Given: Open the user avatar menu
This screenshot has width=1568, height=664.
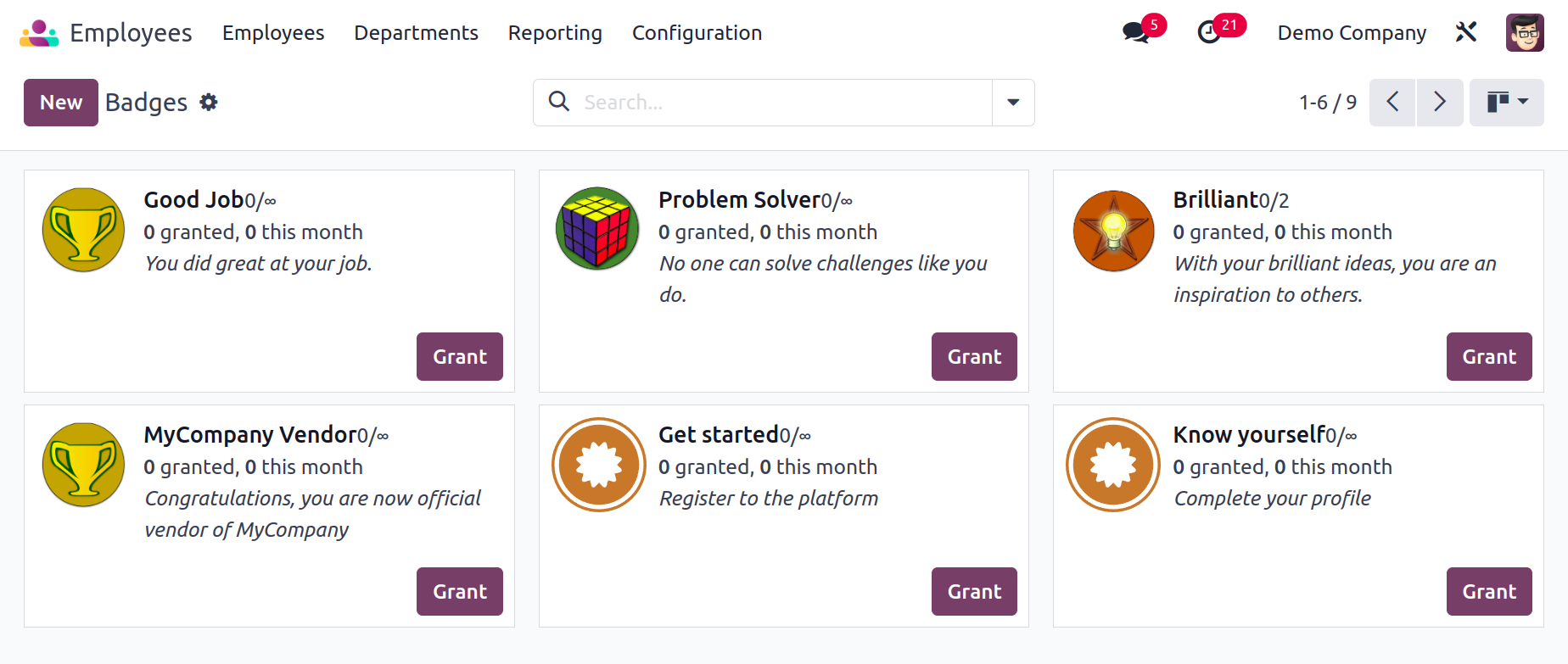Looking at the screenshot, I should [x=1525, y=32].
